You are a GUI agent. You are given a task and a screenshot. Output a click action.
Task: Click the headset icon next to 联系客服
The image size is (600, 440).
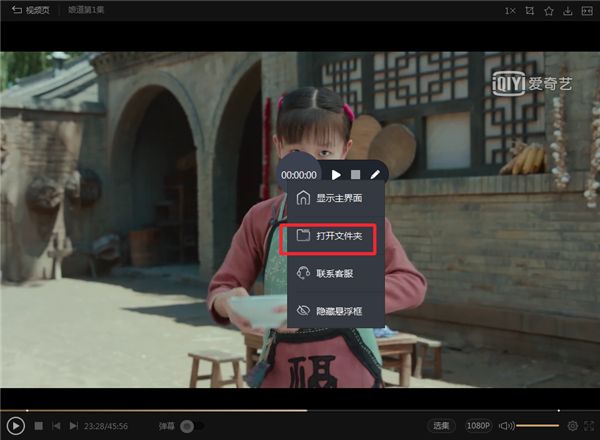click(303, 273)
